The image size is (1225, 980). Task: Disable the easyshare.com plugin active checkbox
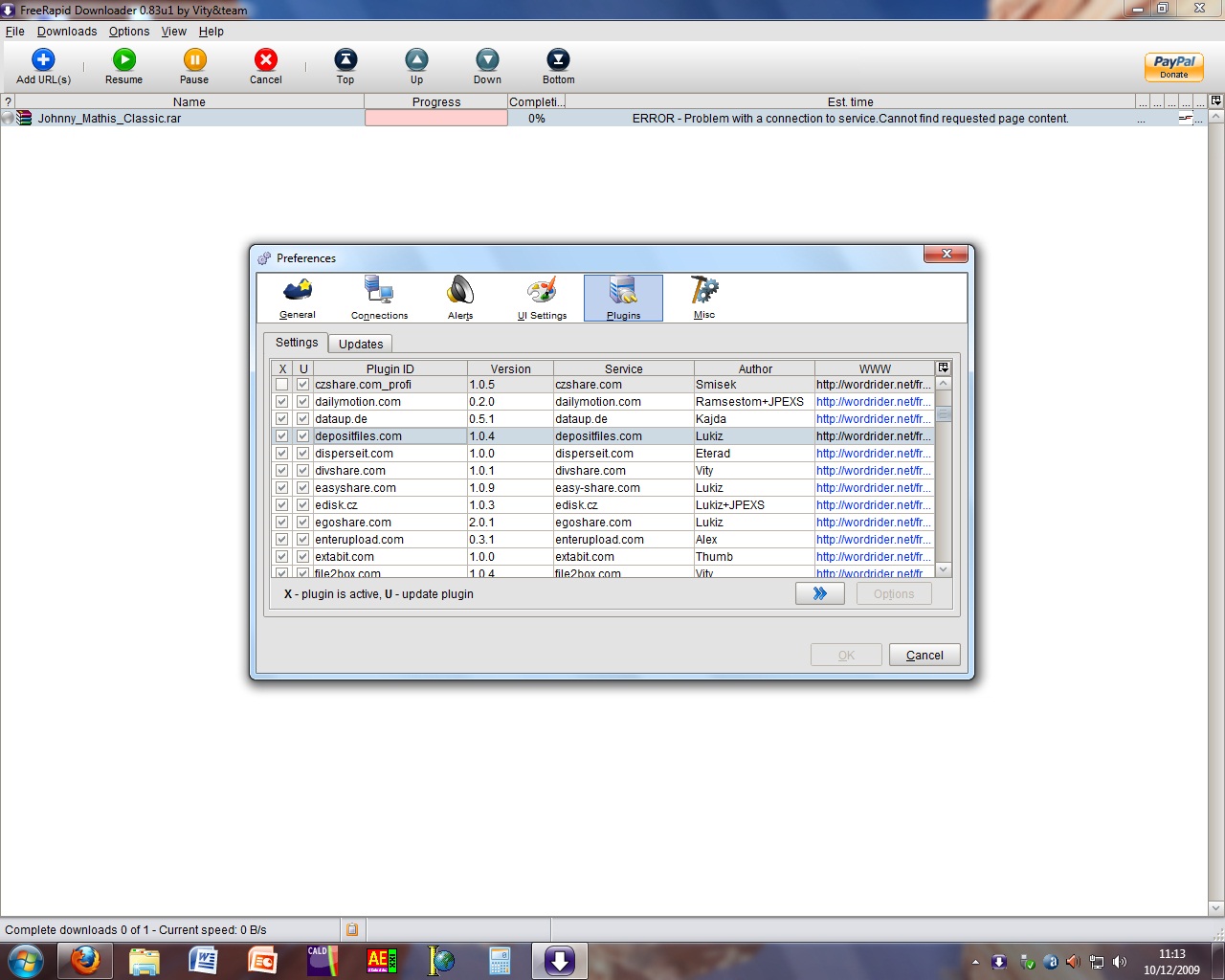(281, 488)
